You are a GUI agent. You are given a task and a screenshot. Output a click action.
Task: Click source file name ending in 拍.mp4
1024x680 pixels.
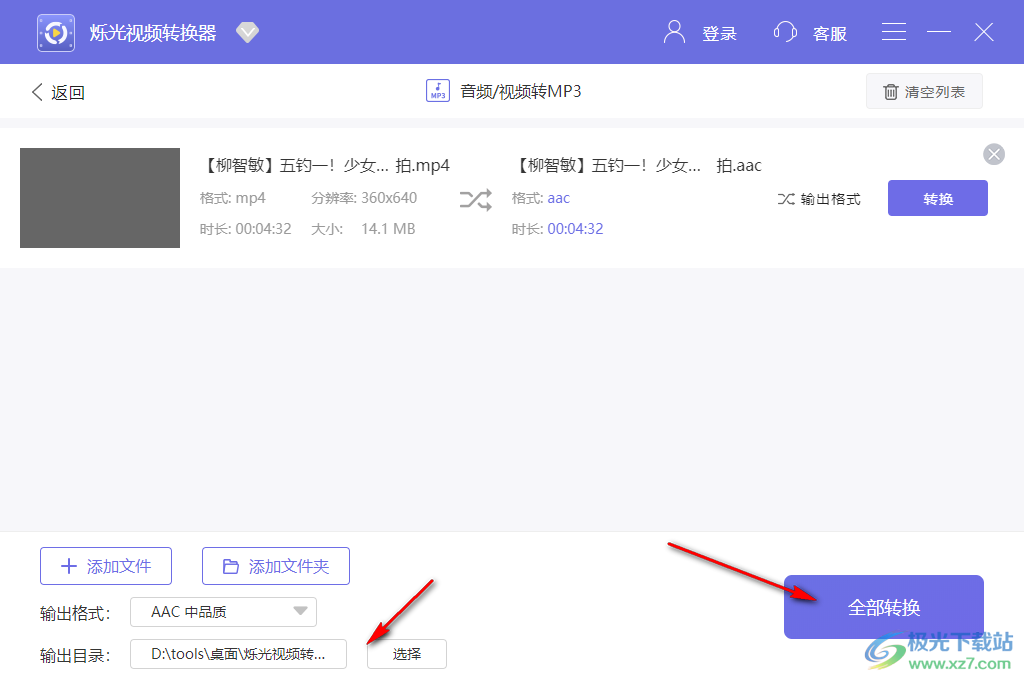tap(325, 165)
